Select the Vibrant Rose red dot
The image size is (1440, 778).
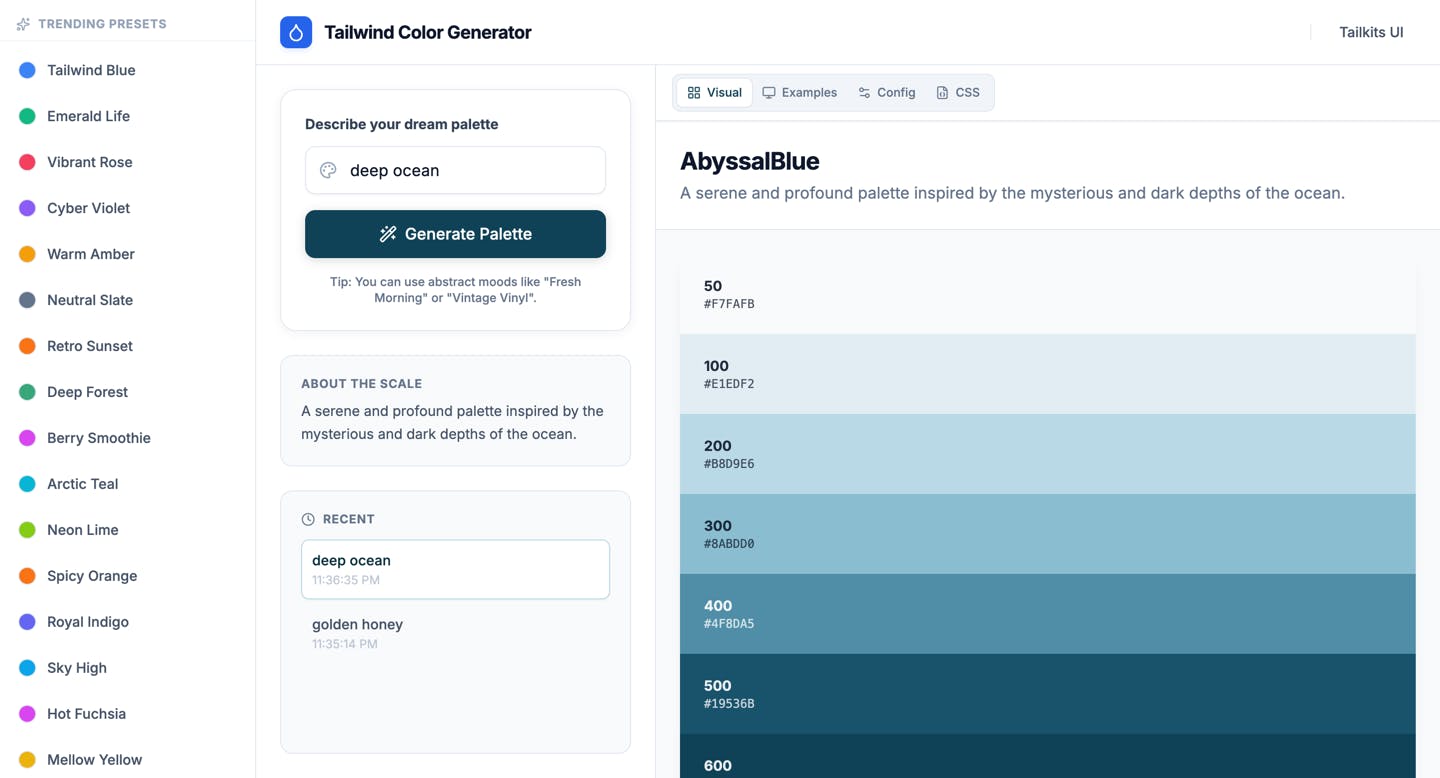(x=28, y=162)
